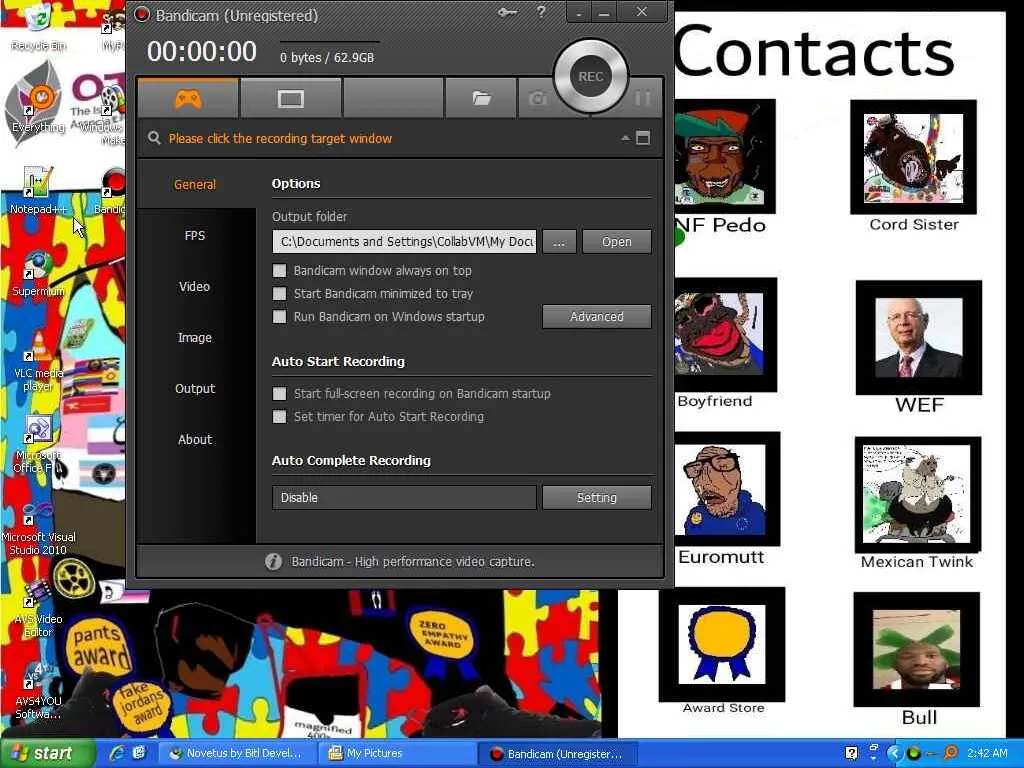Screen dimensions: 1024x768
Task: Click the Boyfriend contact thumbnail
Action: [x=725, y=334]
